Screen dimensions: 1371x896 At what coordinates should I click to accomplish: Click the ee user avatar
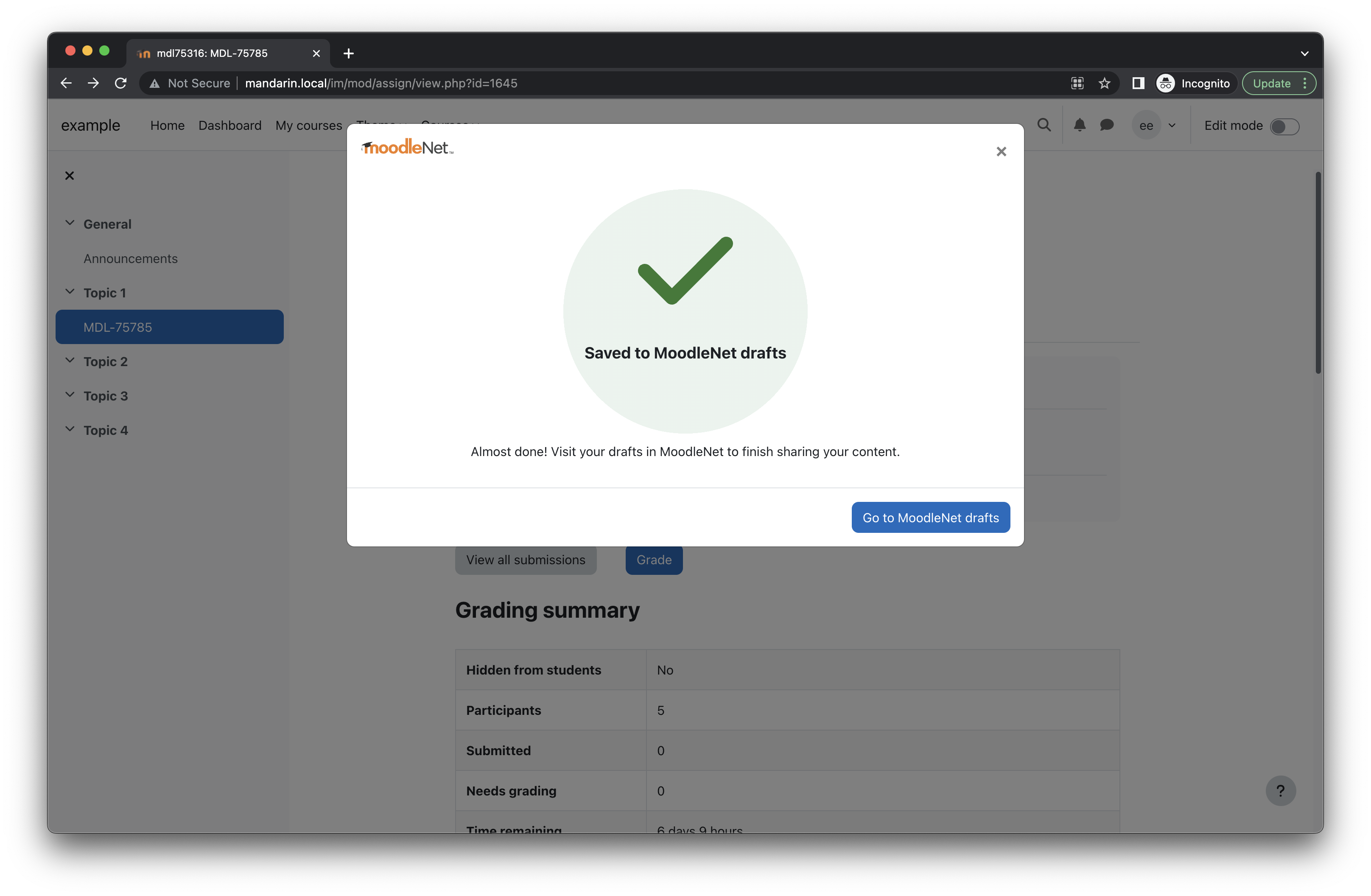1146,126
